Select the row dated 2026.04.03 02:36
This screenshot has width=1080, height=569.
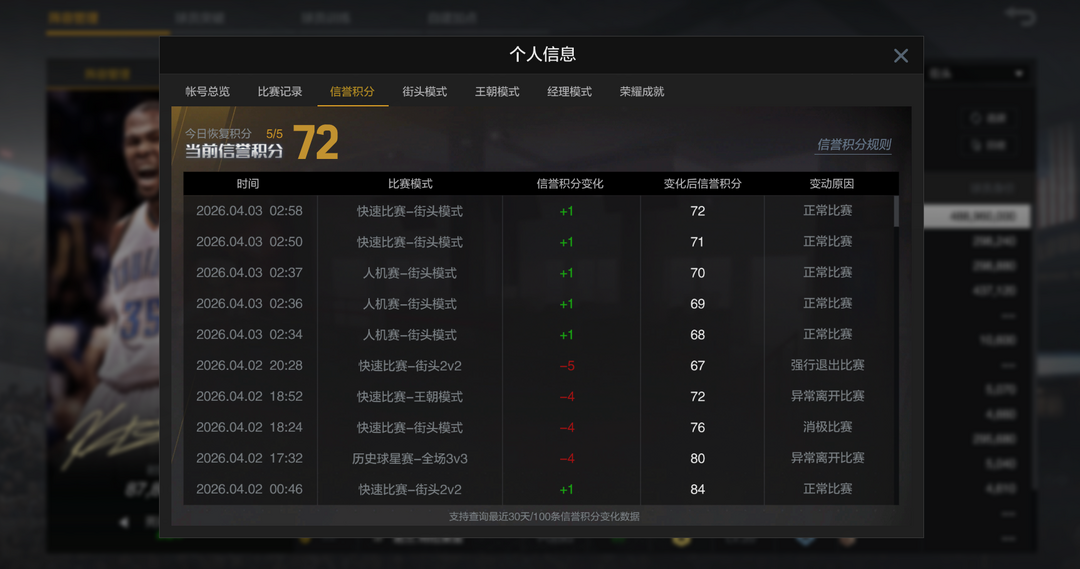click(538, 304)
